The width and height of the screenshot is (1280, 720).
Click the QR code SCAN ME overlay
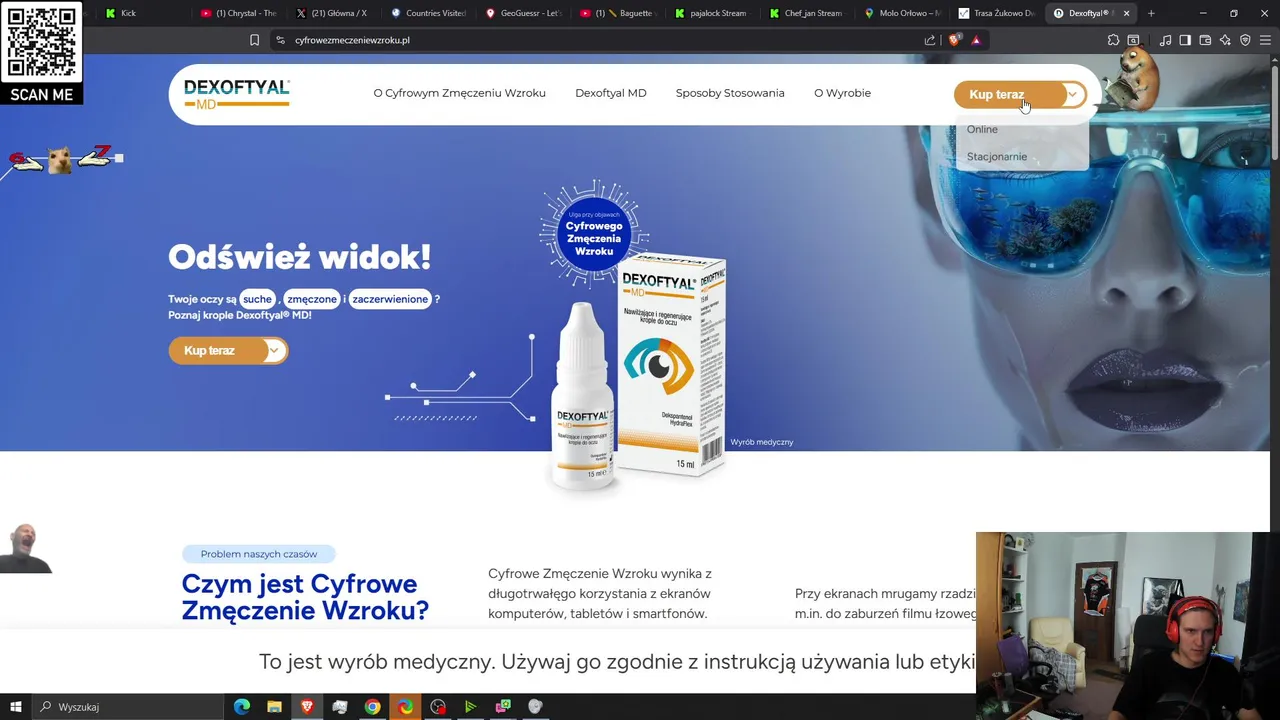(42, 53)
